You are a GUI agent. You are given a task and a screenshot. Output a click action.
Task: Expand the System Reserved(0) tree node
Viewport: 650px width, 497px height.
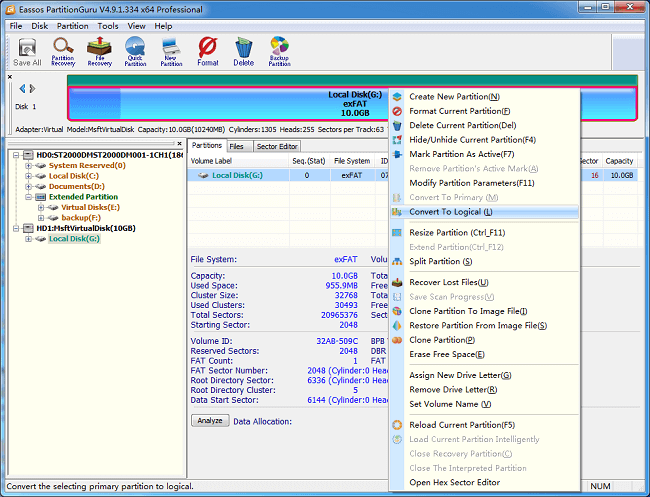[28, 166]
